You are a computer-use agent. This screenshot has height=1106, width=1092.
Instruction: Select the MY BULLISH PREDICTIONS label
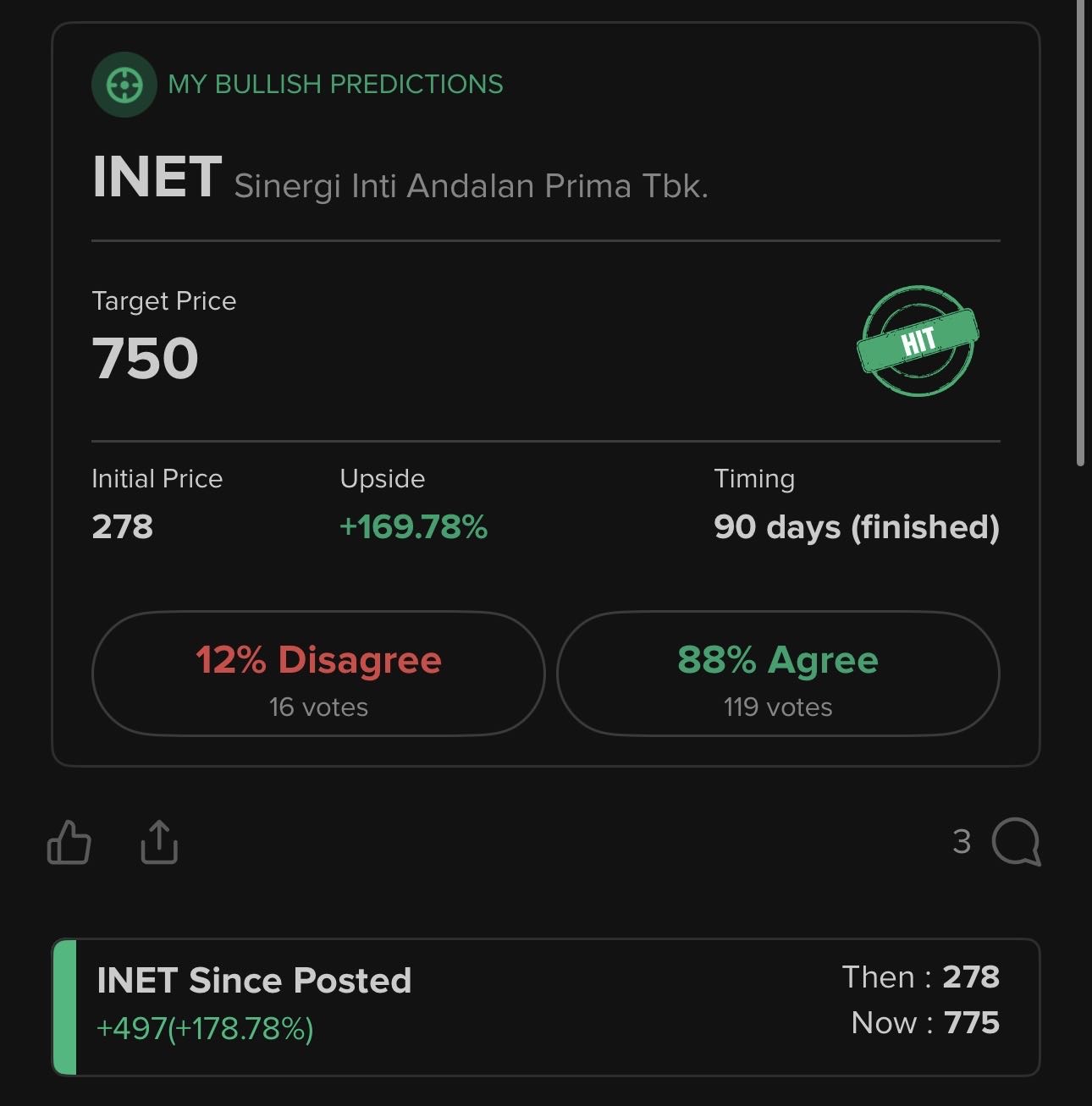[x=335, y=85]
